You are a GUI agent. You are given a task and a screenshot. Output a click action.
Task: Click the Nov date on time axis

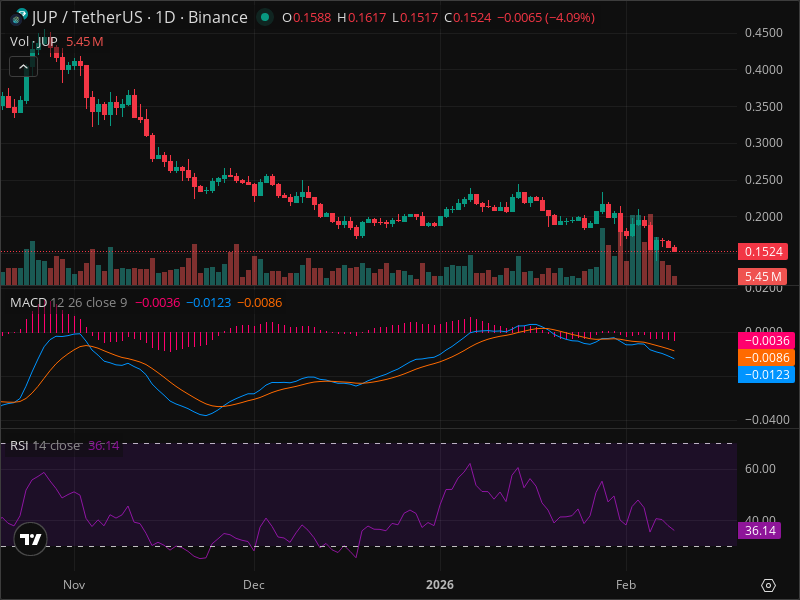point(74,585)
